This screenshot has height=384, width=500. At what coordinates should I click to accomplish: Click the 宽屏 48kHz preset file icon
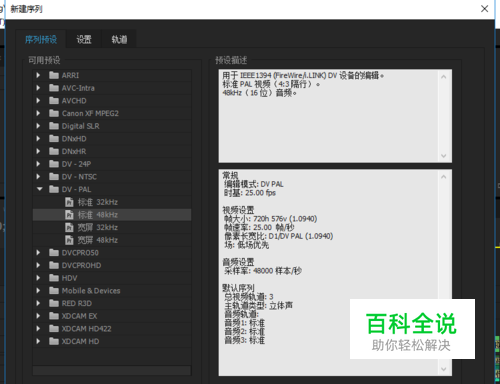[x=69, y=240]
